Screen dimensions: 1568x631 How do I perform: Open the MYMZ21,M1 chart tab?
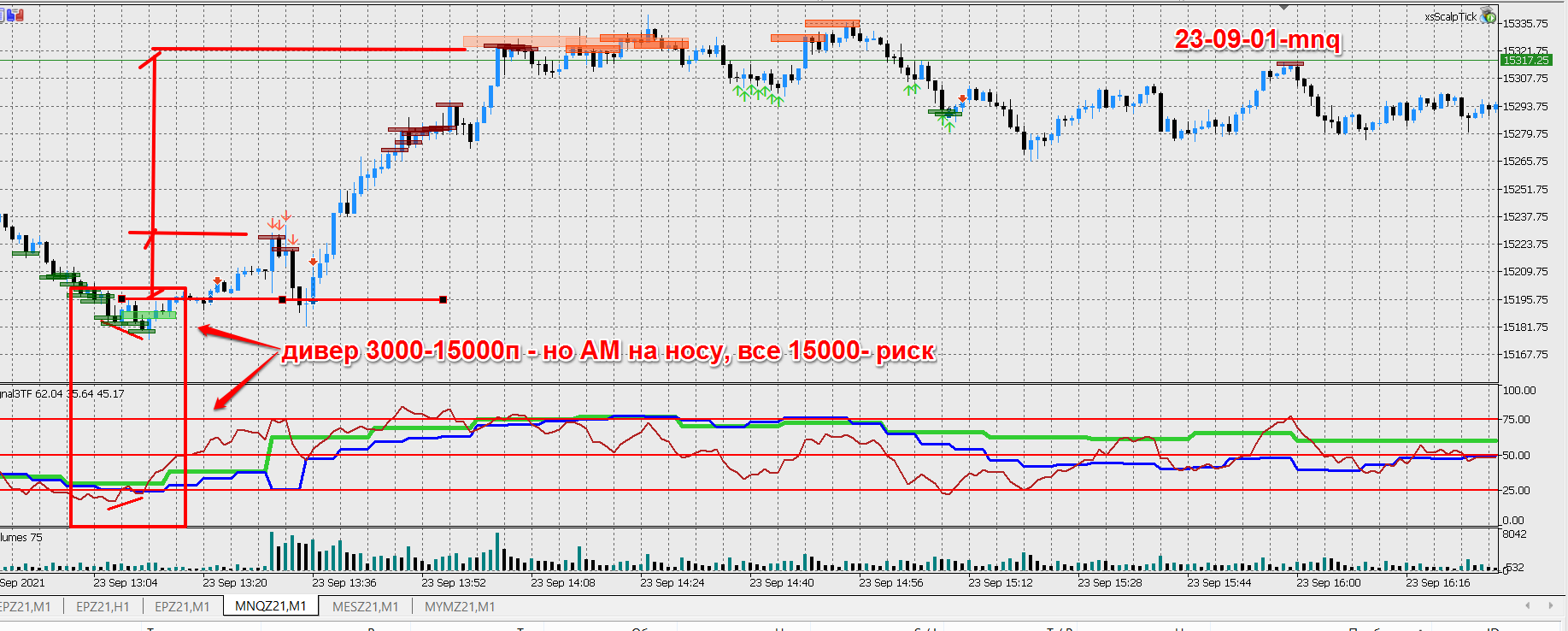point(460,606)
